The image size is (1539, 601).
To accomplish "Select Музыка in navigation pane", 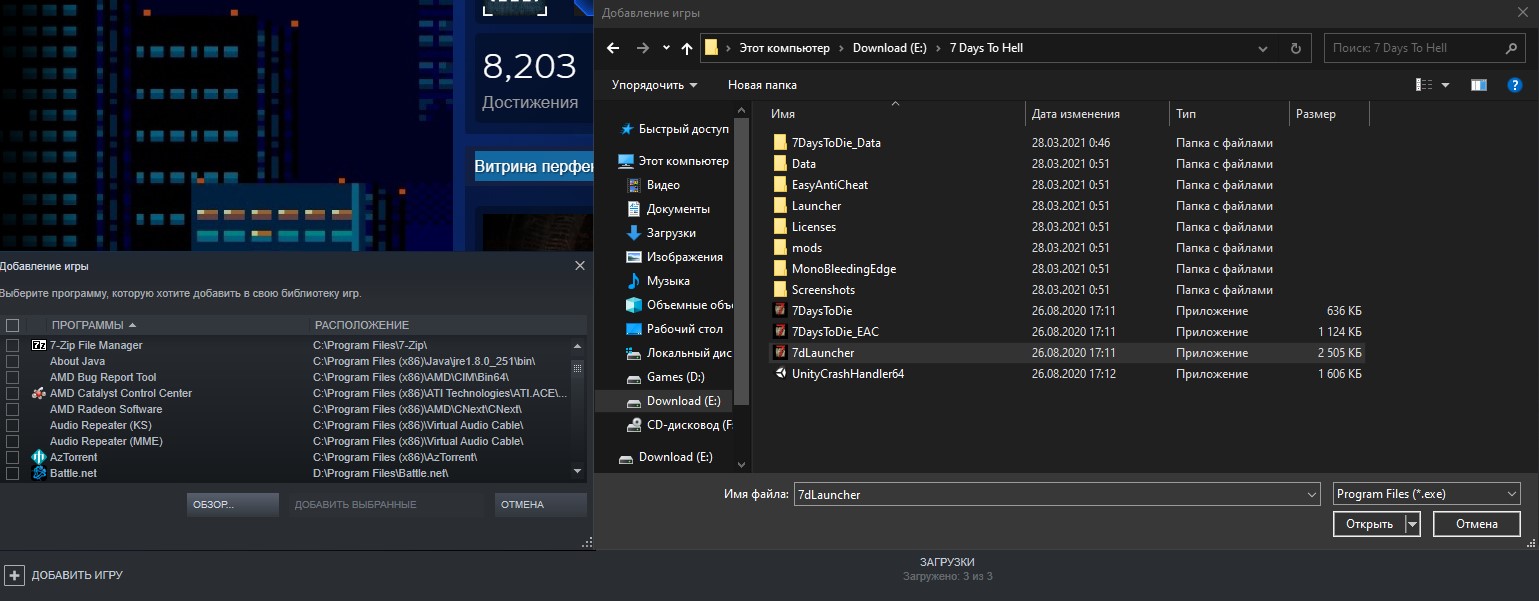I will [x=668, y=281].
